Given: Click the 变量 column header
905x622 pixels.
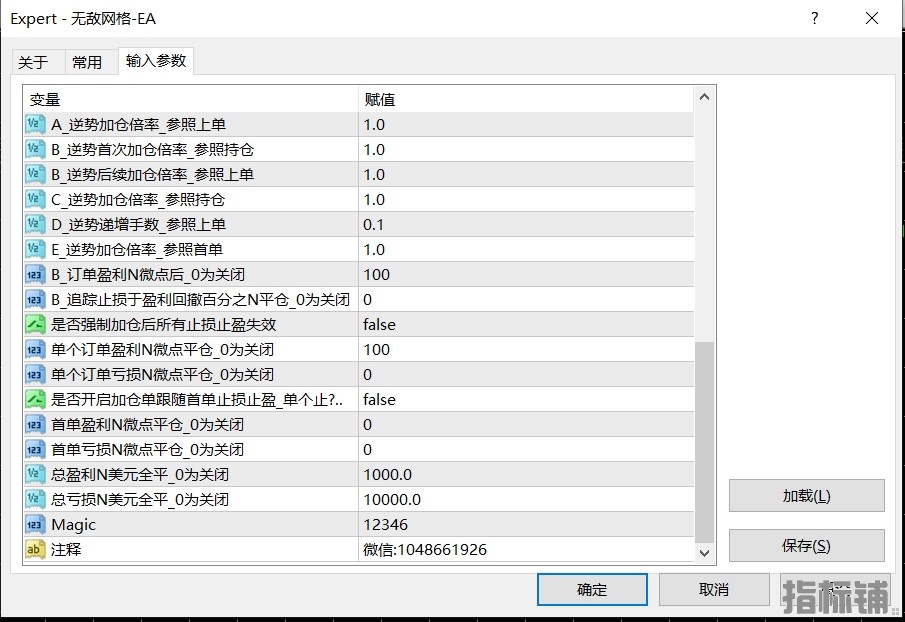Looking at the screenshot, I should [190, 100].
